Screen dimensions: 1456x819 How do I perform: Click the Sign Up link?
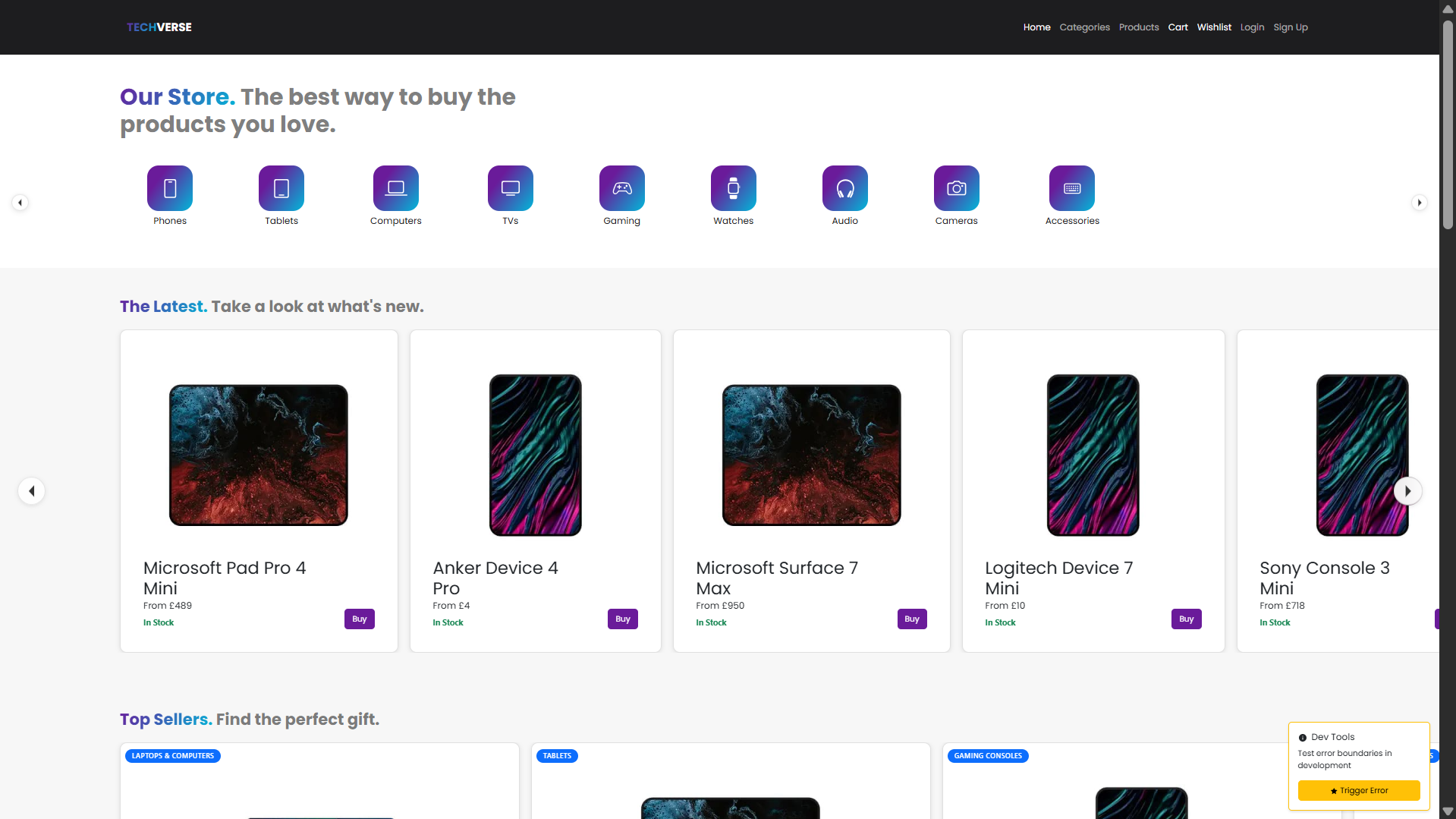pos(1291,27)
